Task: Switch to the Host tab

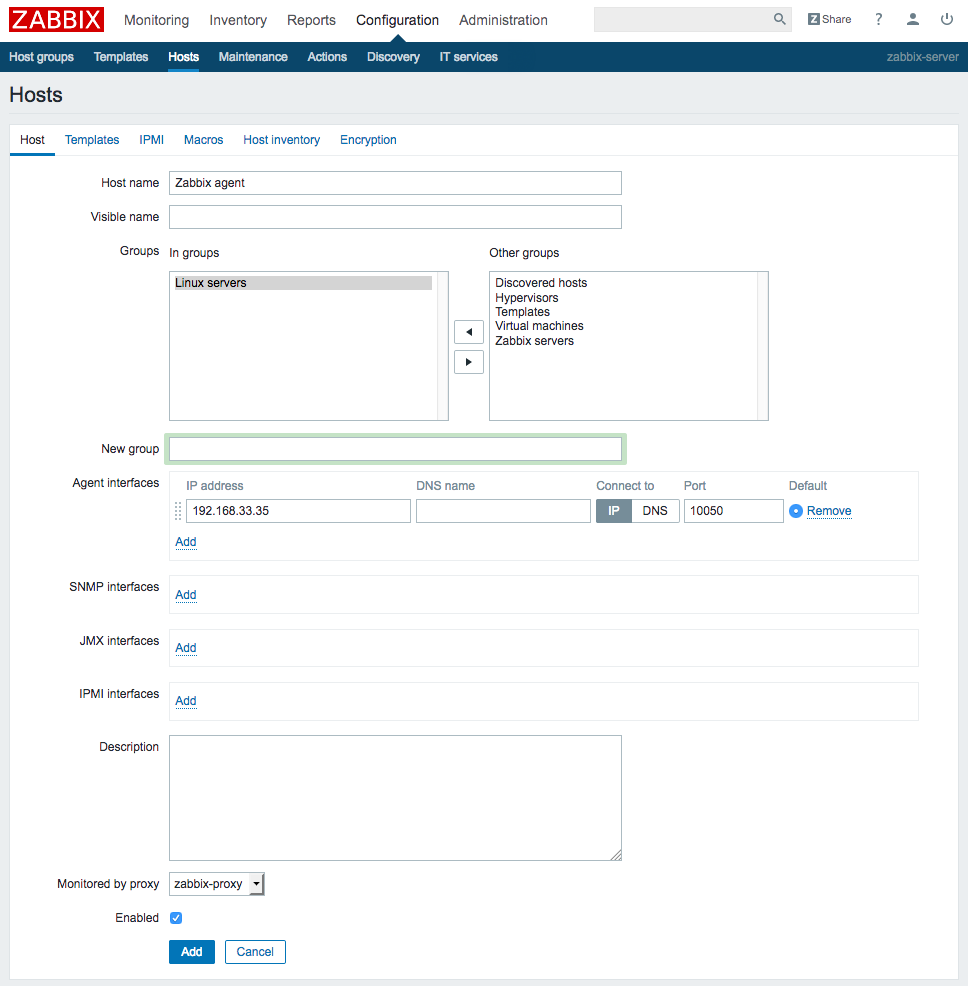Action: click(32, 140)
